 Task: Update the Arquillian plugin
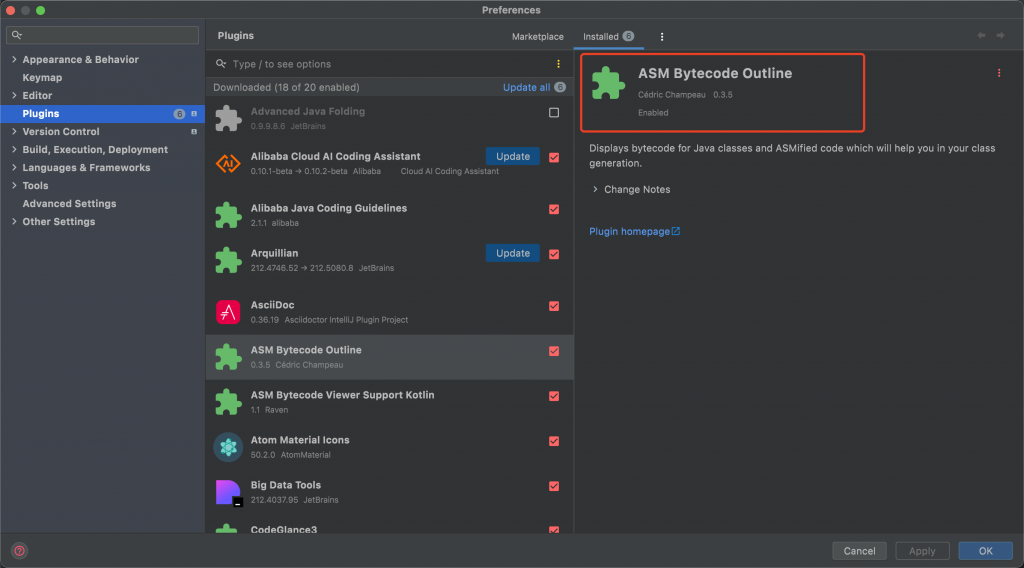pyautogui.click(x=512, y=253)
